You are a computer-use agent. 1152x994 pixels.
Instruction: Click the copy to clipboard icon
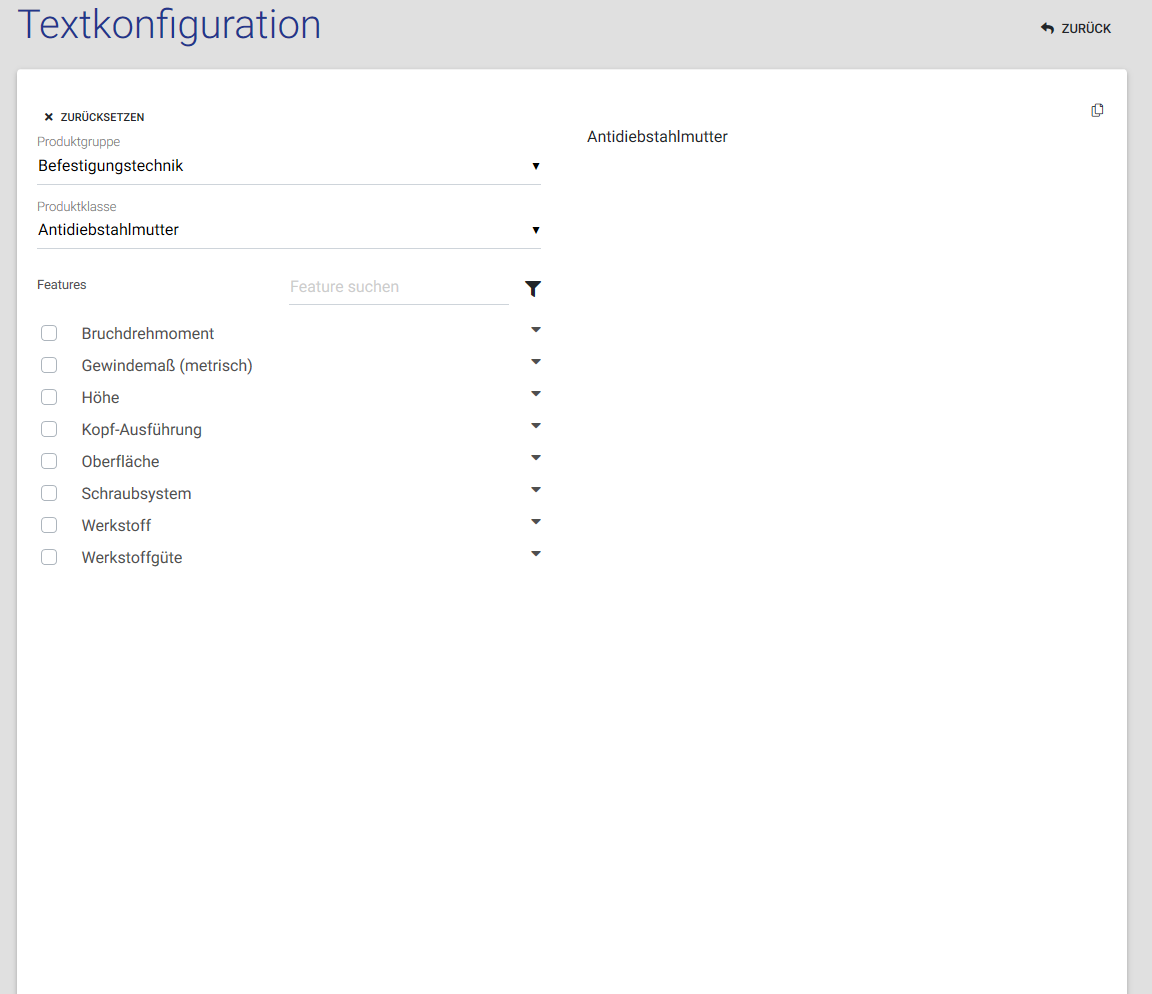(x=1097, y=110)
